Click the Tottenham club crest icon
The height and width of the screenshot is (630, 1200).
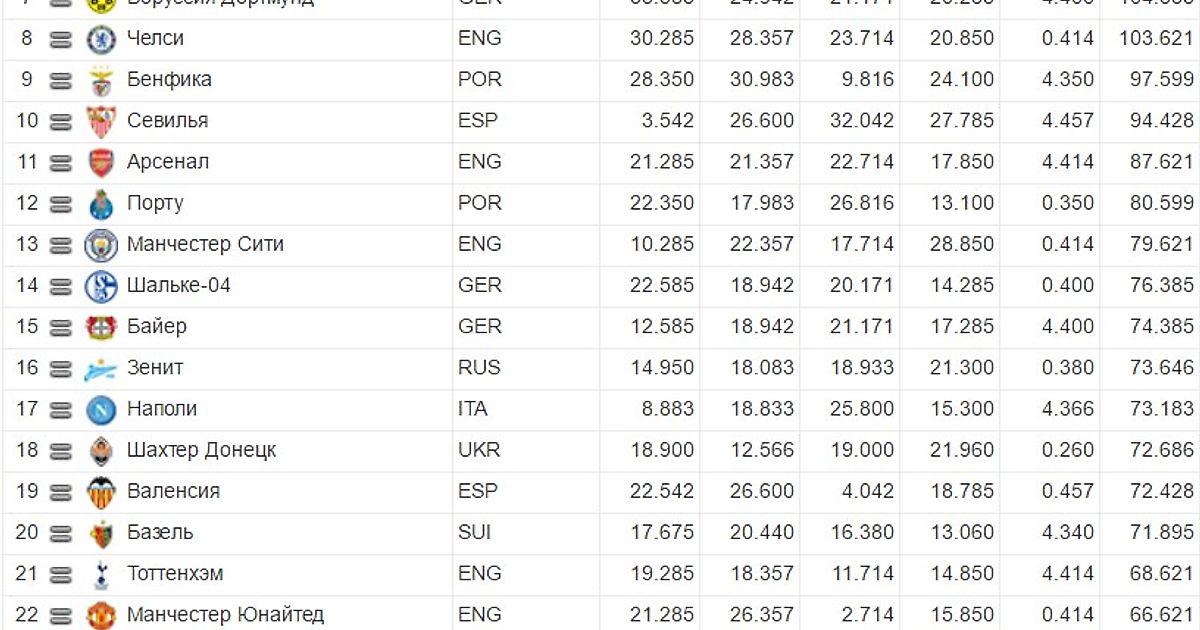point(101,574)
